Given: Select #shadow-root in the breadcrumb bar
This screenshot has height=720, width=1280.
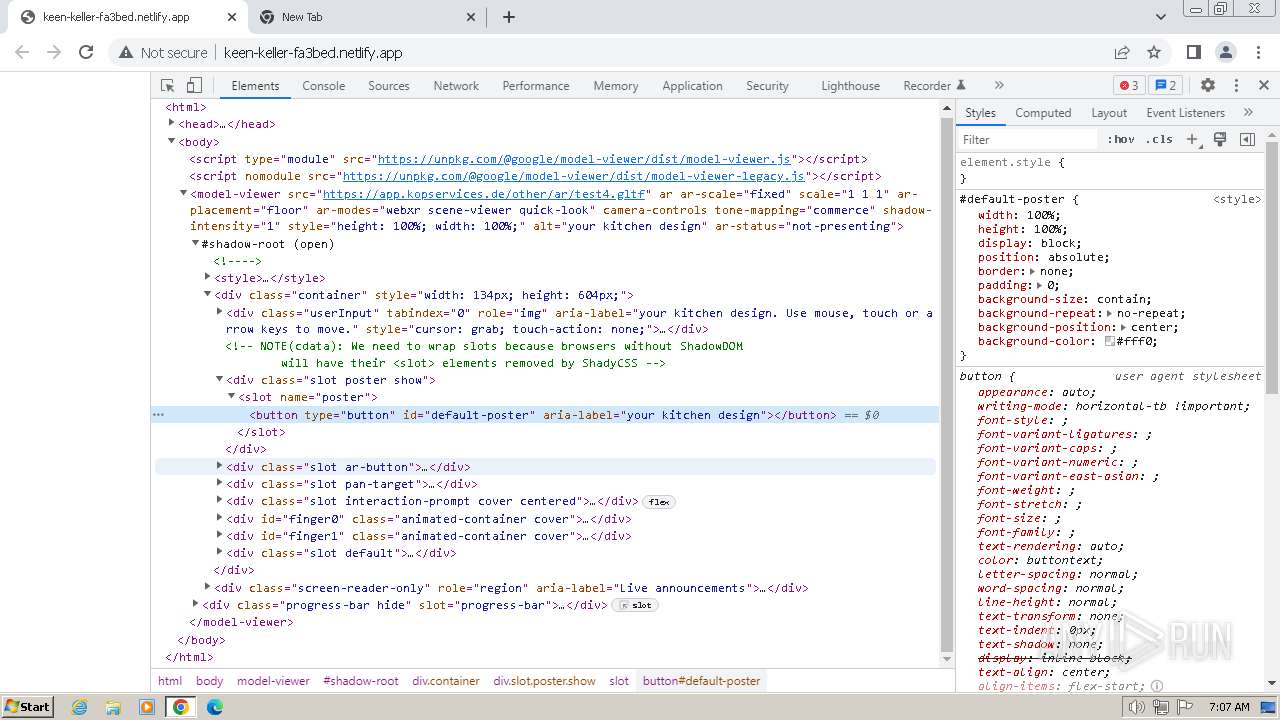Looking at the screenshot, I should point(360,681).
